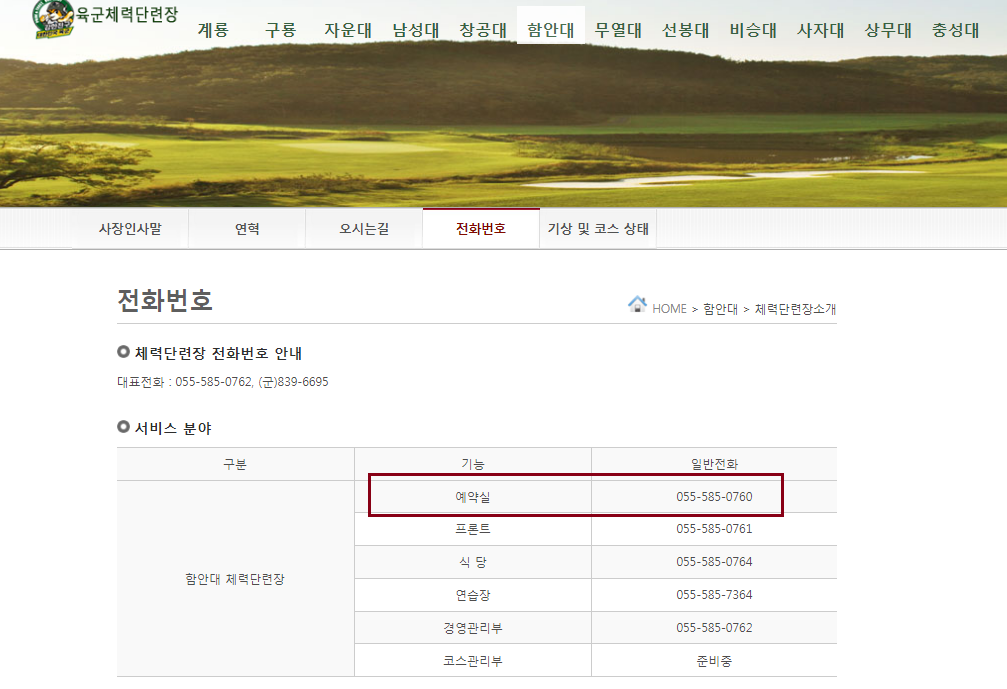The height and width of the screenshot is (689, 1007).
Task: Click the home icon in breadcrumb
Action: click(637, 304)
